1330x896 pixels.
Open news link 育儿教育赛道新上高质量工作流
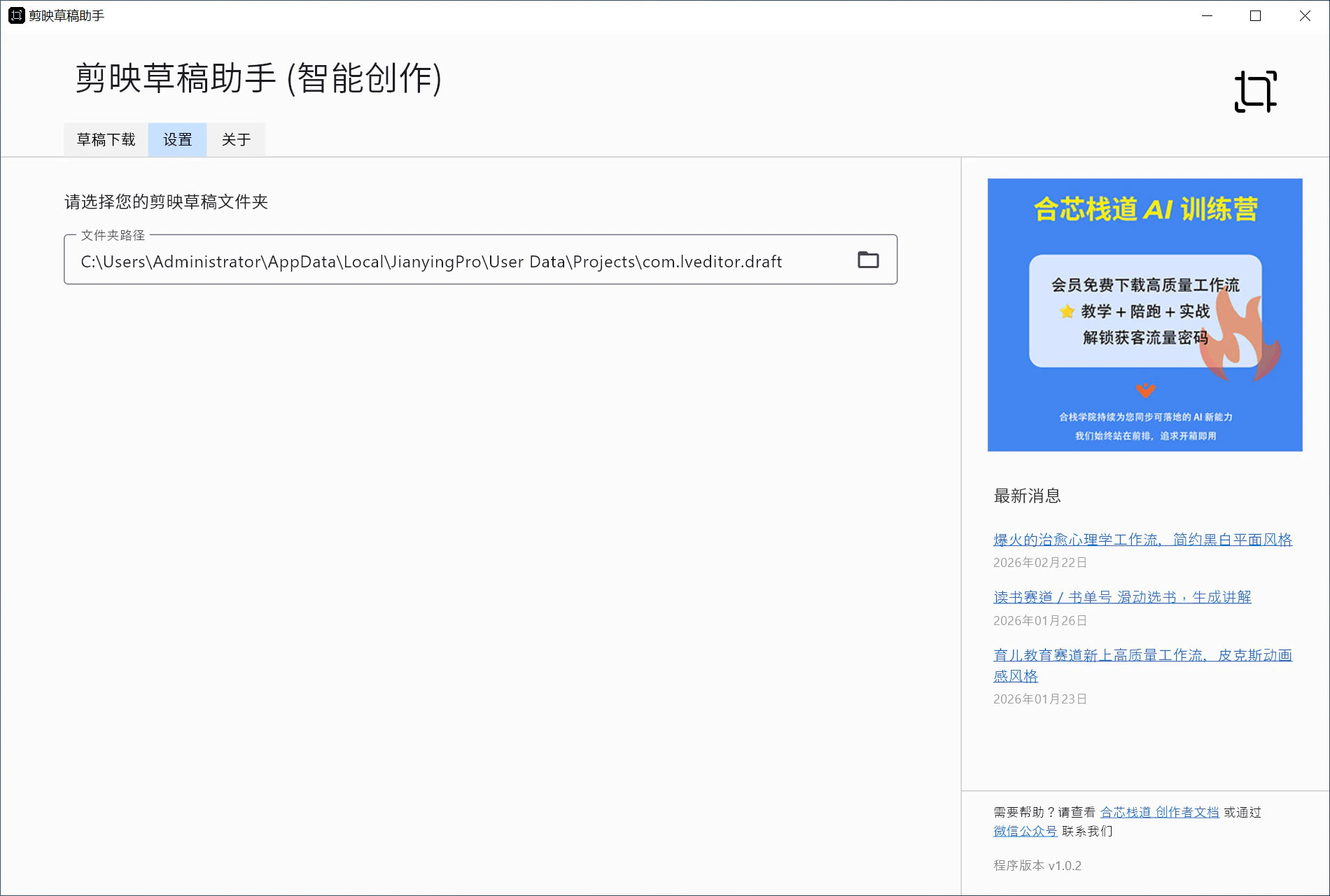(1142, 665)
